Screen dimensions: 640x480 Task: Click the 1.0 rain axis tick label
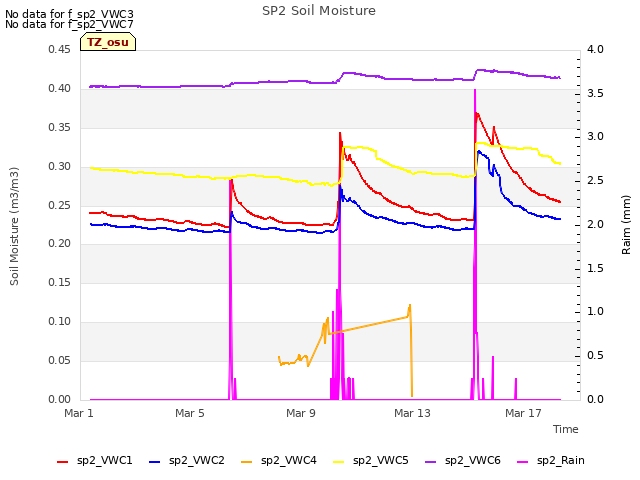(x=595, y=311)
